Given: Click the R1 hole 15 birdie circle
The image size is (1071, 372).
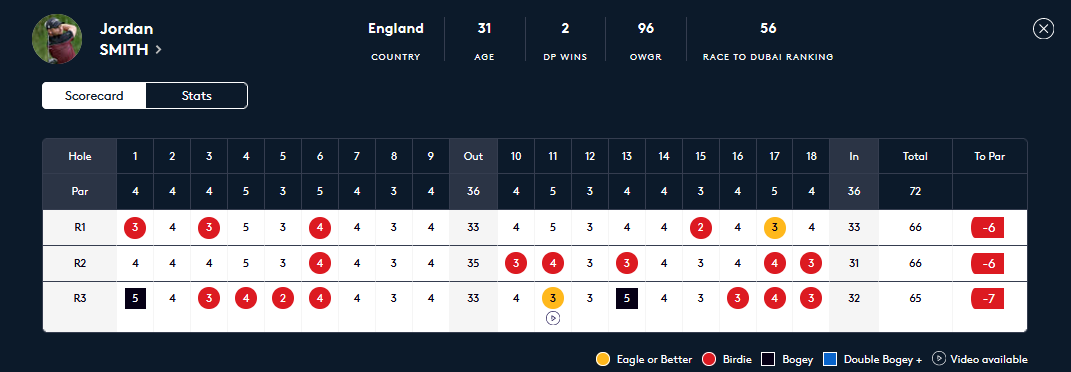Looking at the screenshot, I should (x=701, y=227).
